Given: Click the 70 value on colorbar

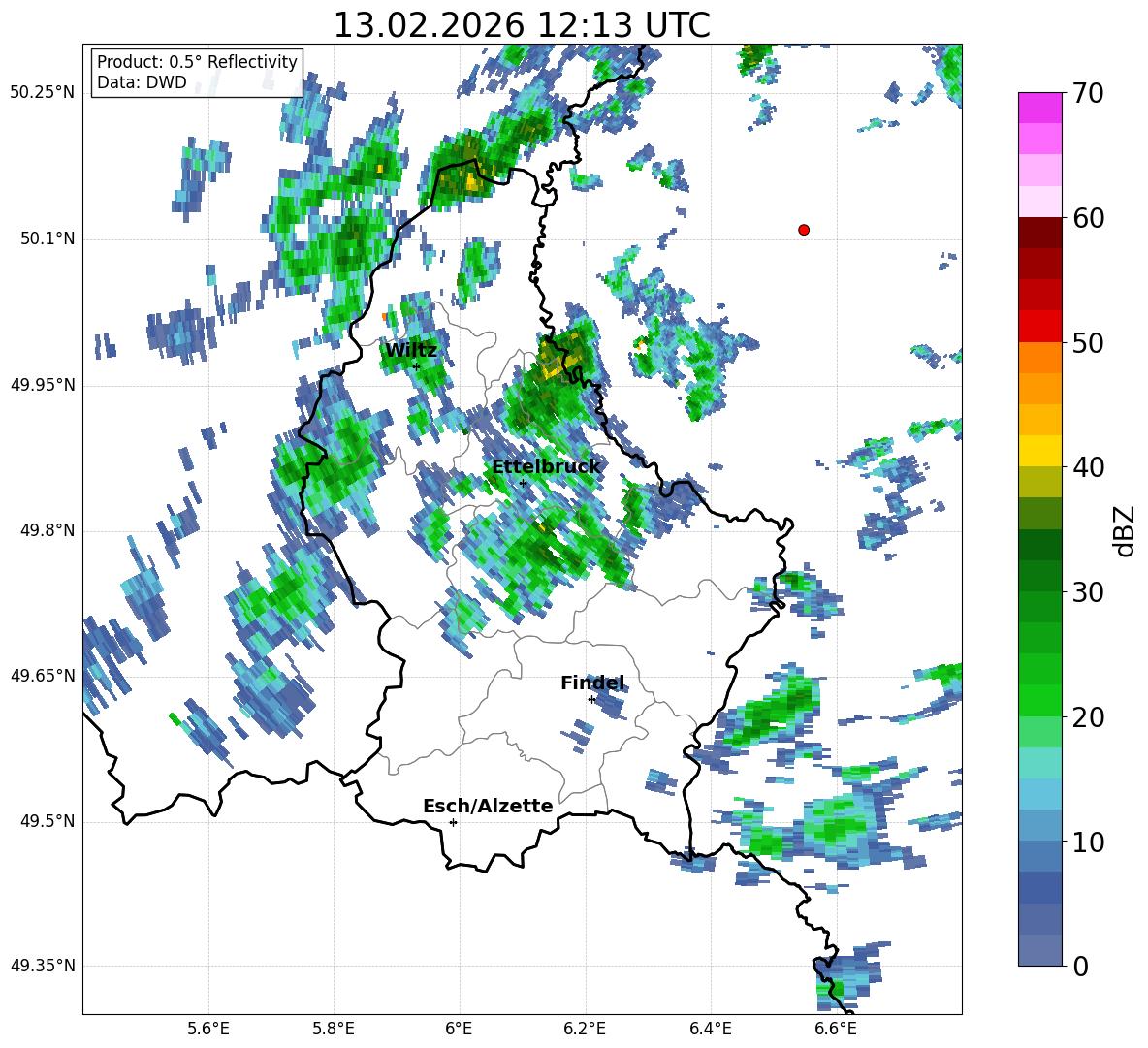Looking at the screenshot, I should click(x=1087, y=94).
